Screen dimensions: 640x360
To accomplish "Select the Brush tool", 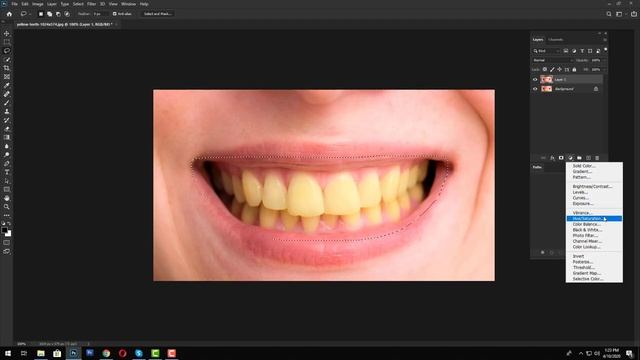I will click(x=7, y=103).
